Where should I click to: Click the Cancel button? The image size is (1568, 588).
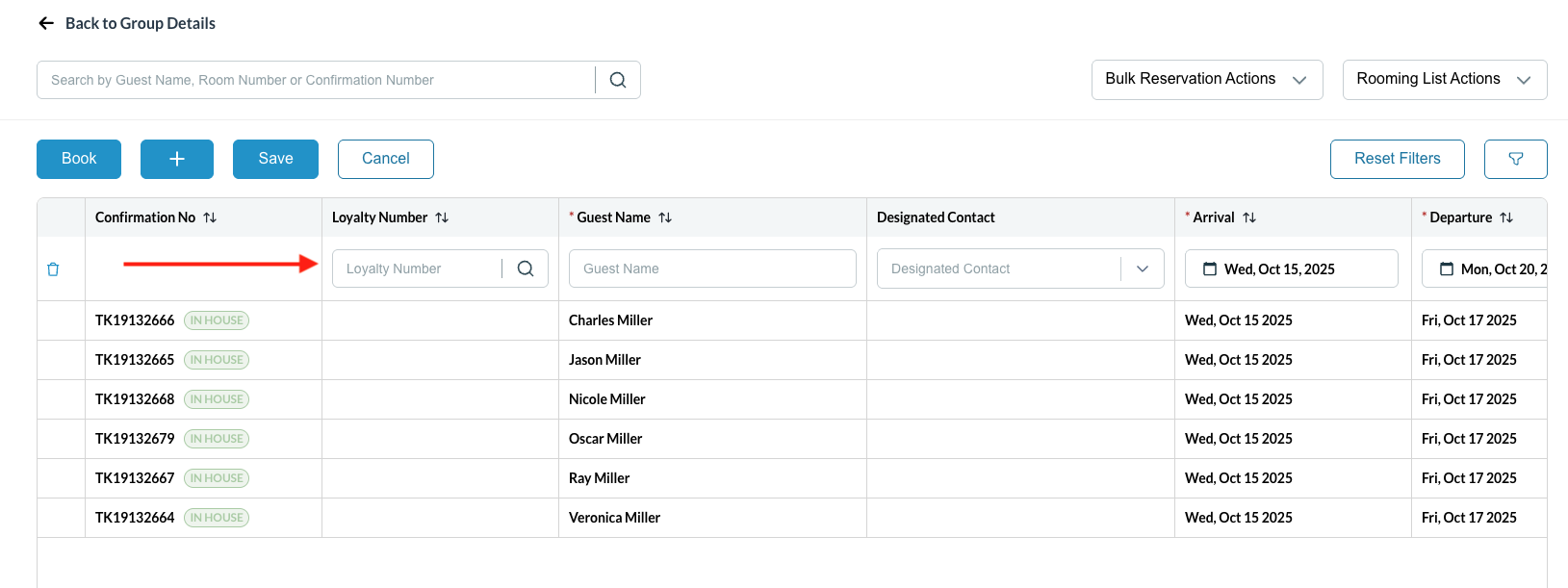385,159
